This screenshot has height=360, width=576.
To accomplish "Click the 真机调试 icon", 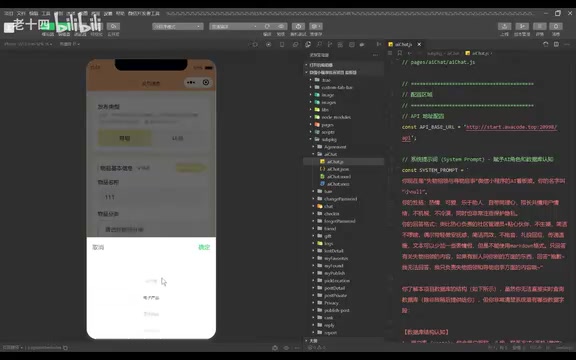I will point(298,26).
